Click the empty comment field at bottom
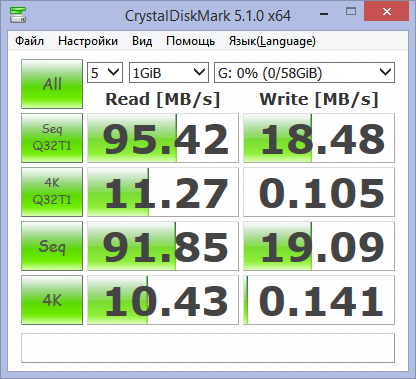The image size is (416, 379). pos(208,348)
